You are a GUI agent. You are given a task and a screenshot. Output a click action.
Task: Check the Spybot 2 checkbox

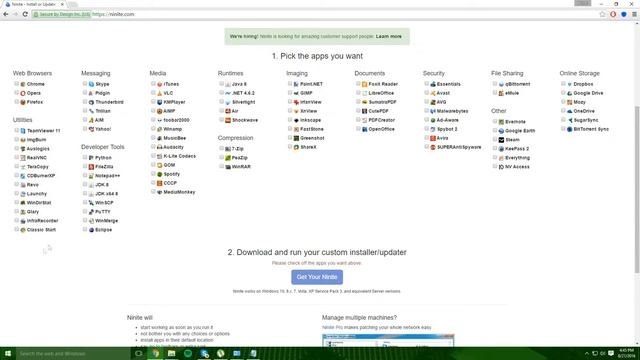(427, 129)
